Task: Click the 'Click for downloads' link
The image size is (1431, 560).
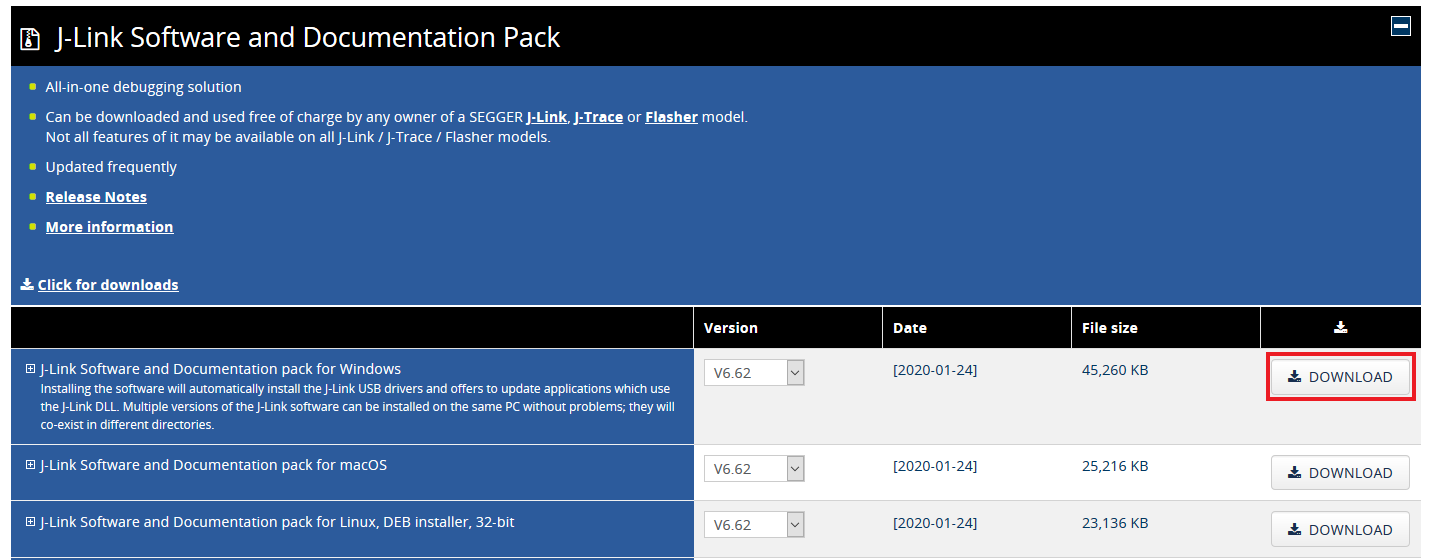Action: click(x=108, y=285)
